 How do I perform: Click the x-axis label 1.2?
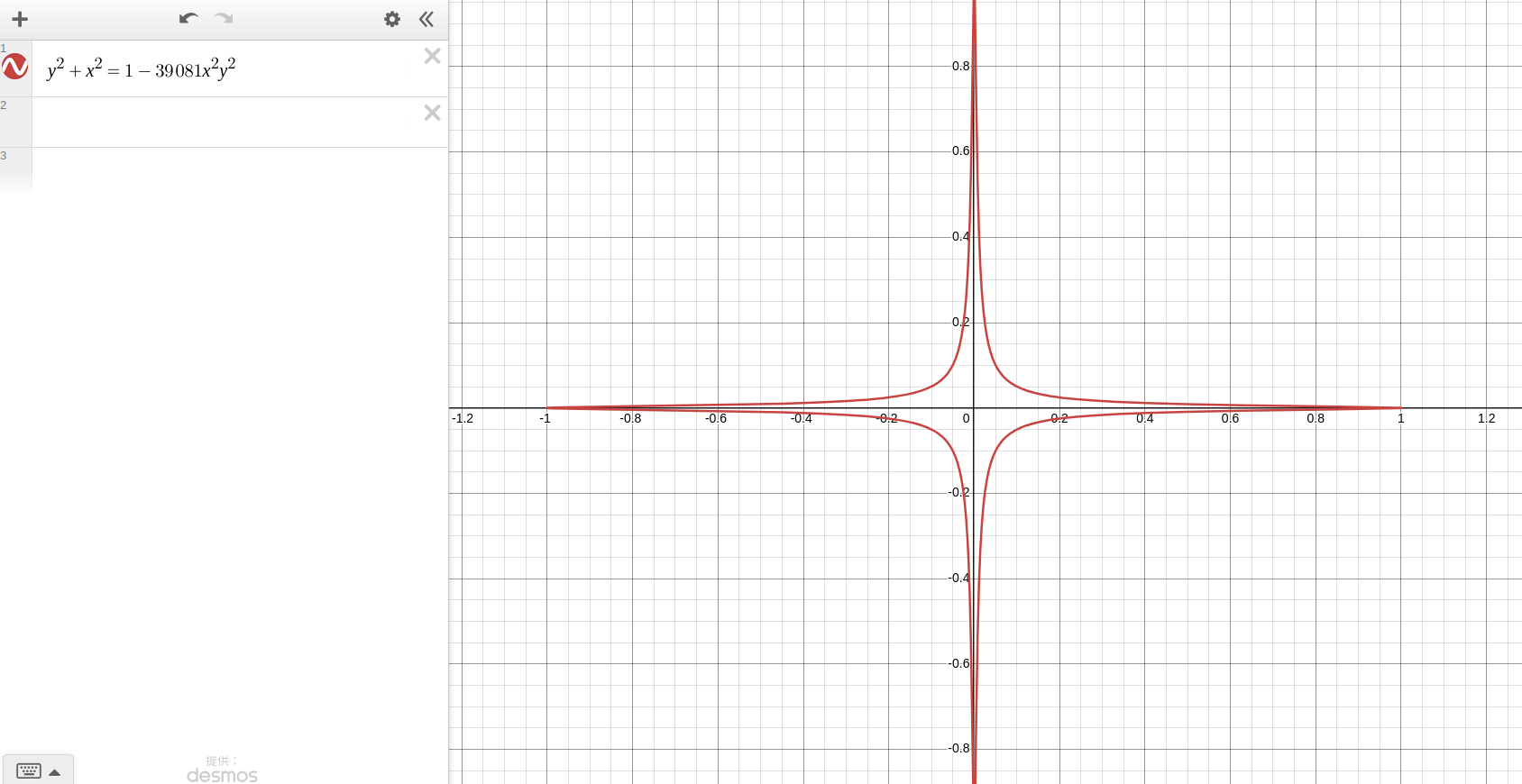coord(1487,418)
